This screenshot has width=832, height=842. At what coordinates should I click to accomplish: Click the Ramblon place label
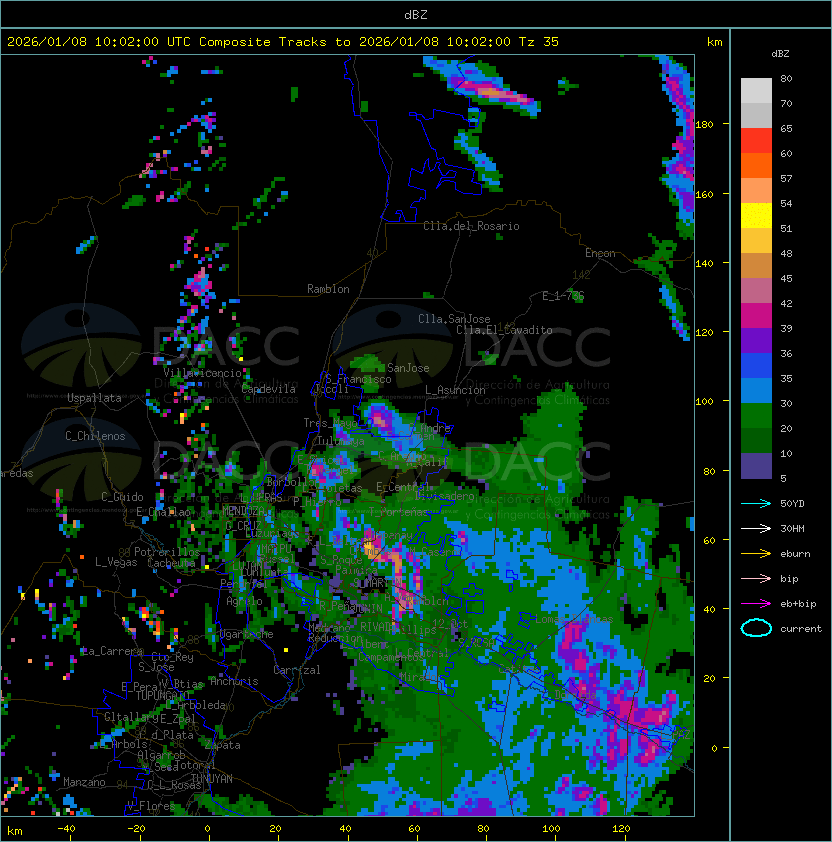click(x=328, y=289)
